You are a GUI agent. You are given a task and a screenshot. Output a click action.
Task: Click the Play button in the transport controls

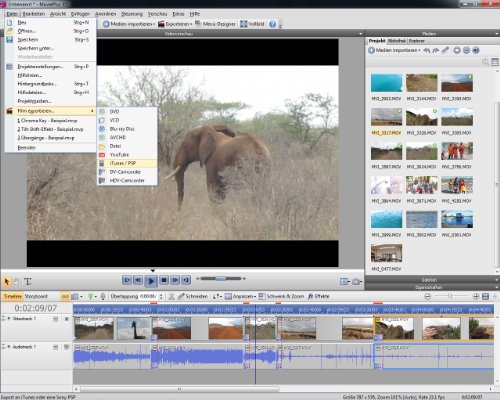tap(151, 281)
